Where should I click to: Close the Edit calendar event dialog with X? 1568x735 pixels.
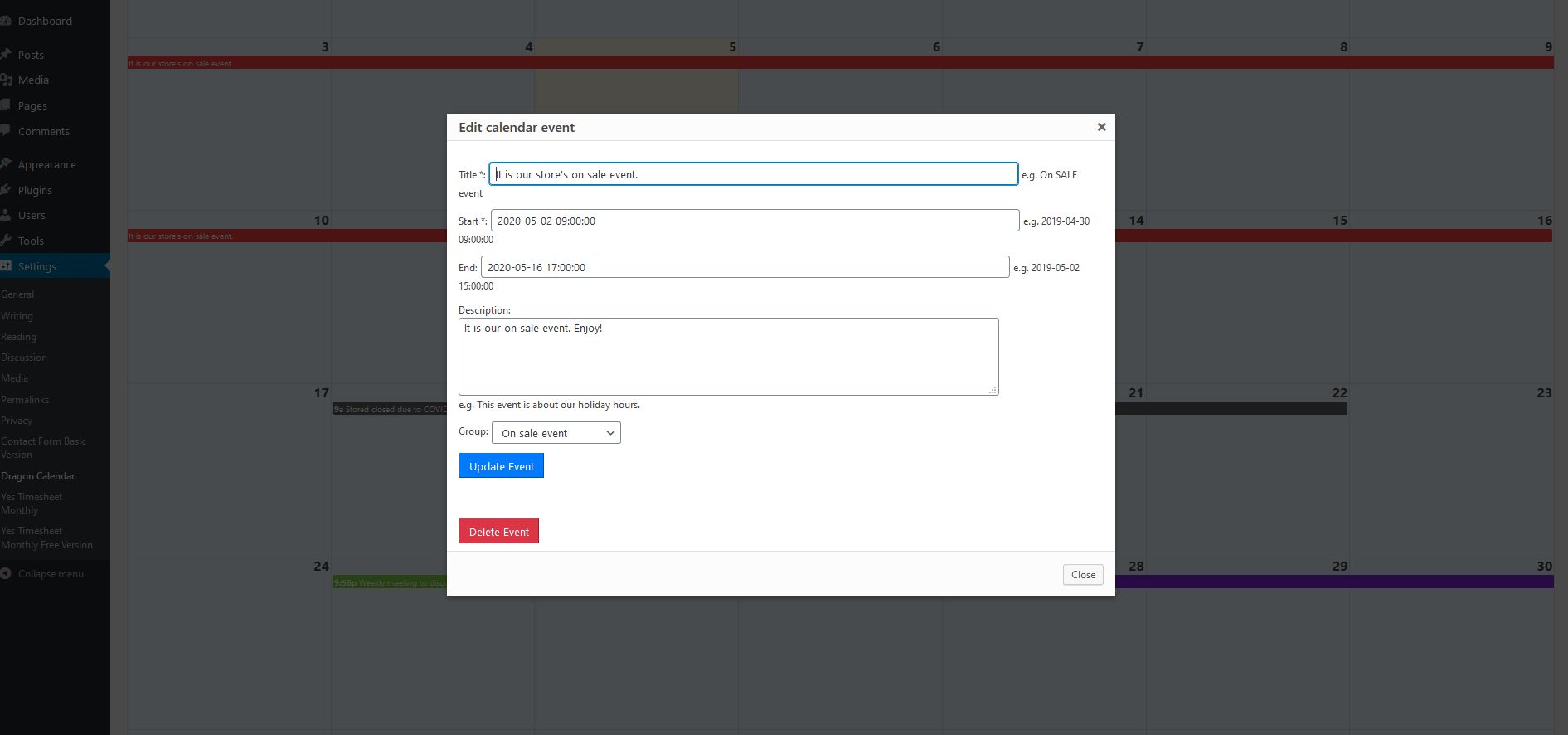[x=1101, y=127]
